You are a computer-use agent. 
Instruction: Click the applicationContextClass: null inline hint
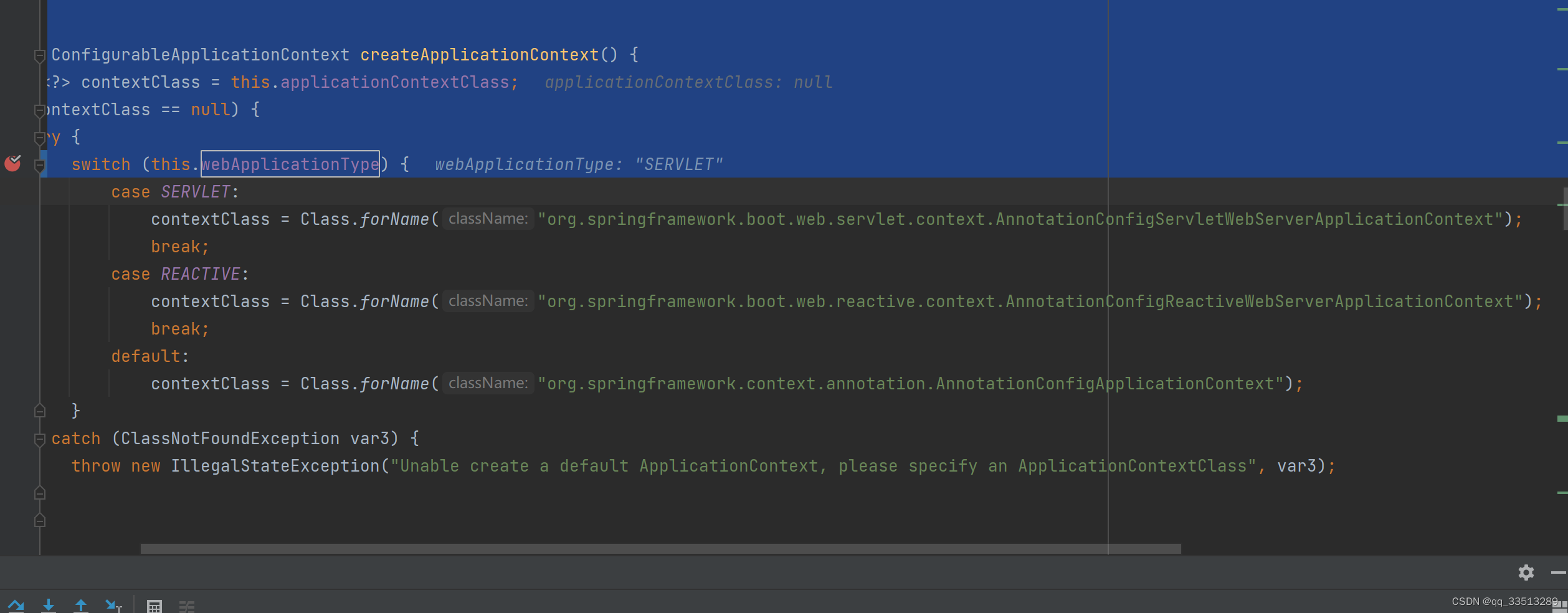click(x=688, y=81)
